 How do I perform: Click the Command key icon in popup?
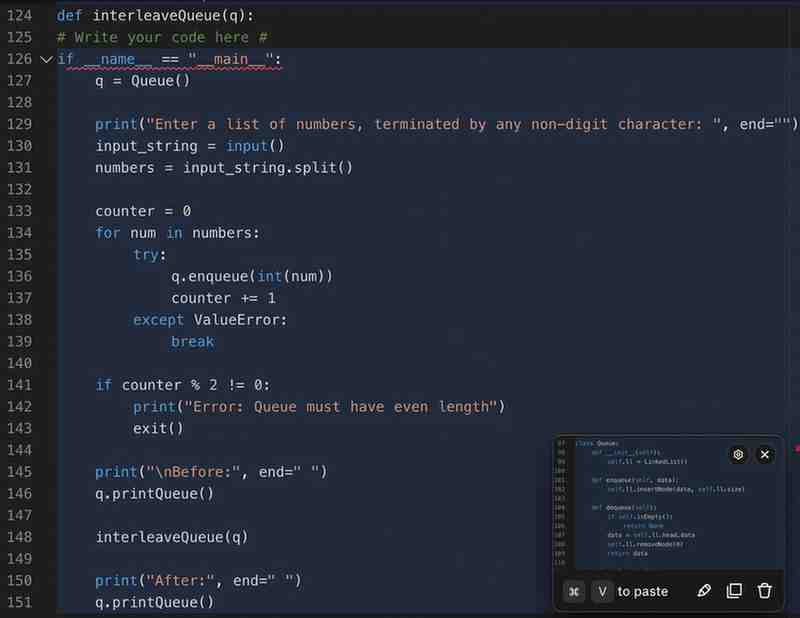point(574,591)
